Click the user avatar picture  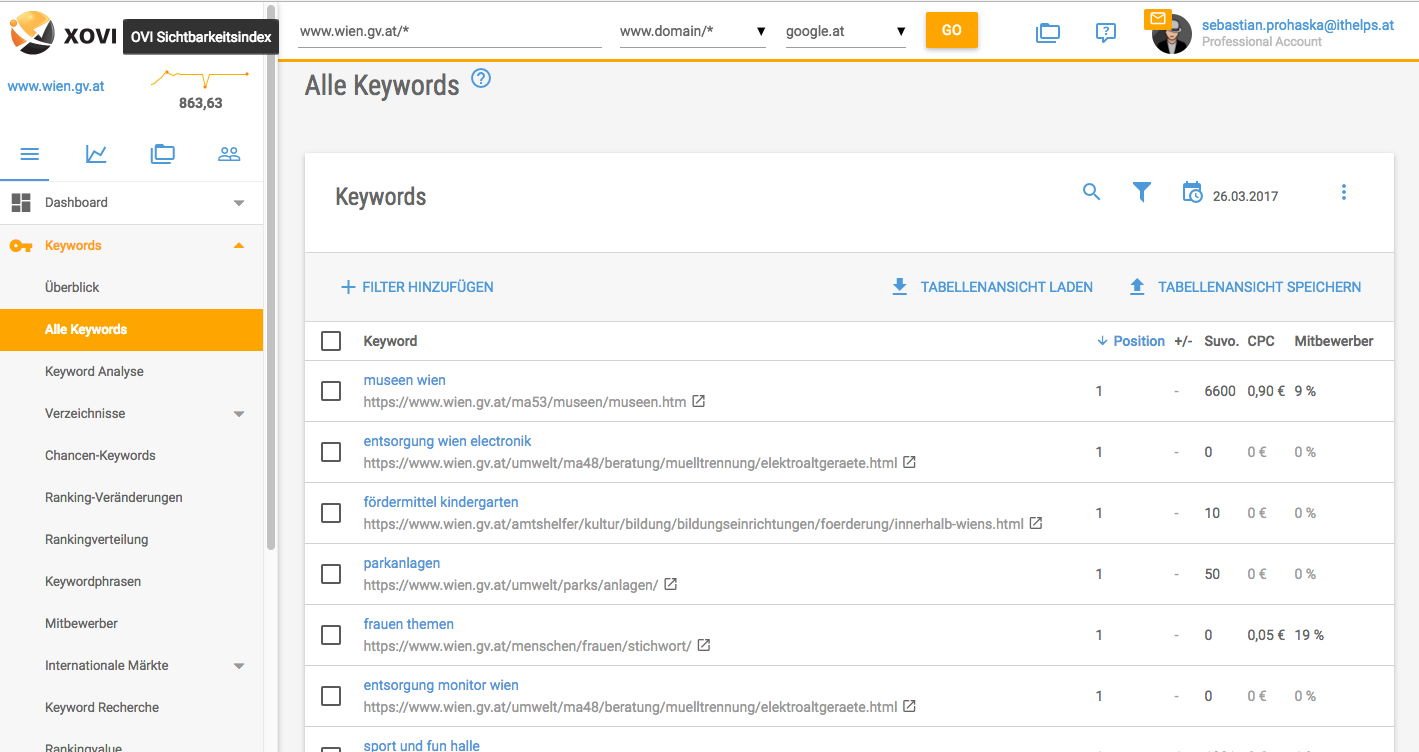coord(1171,36)
